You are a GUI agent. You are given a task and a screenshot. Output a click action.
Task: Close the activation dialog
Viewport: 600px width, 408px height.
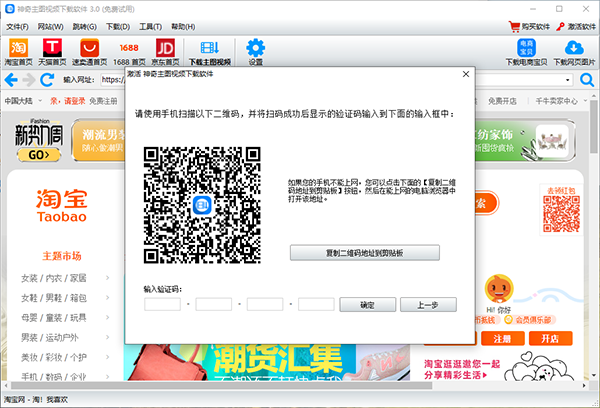[464, 74]
